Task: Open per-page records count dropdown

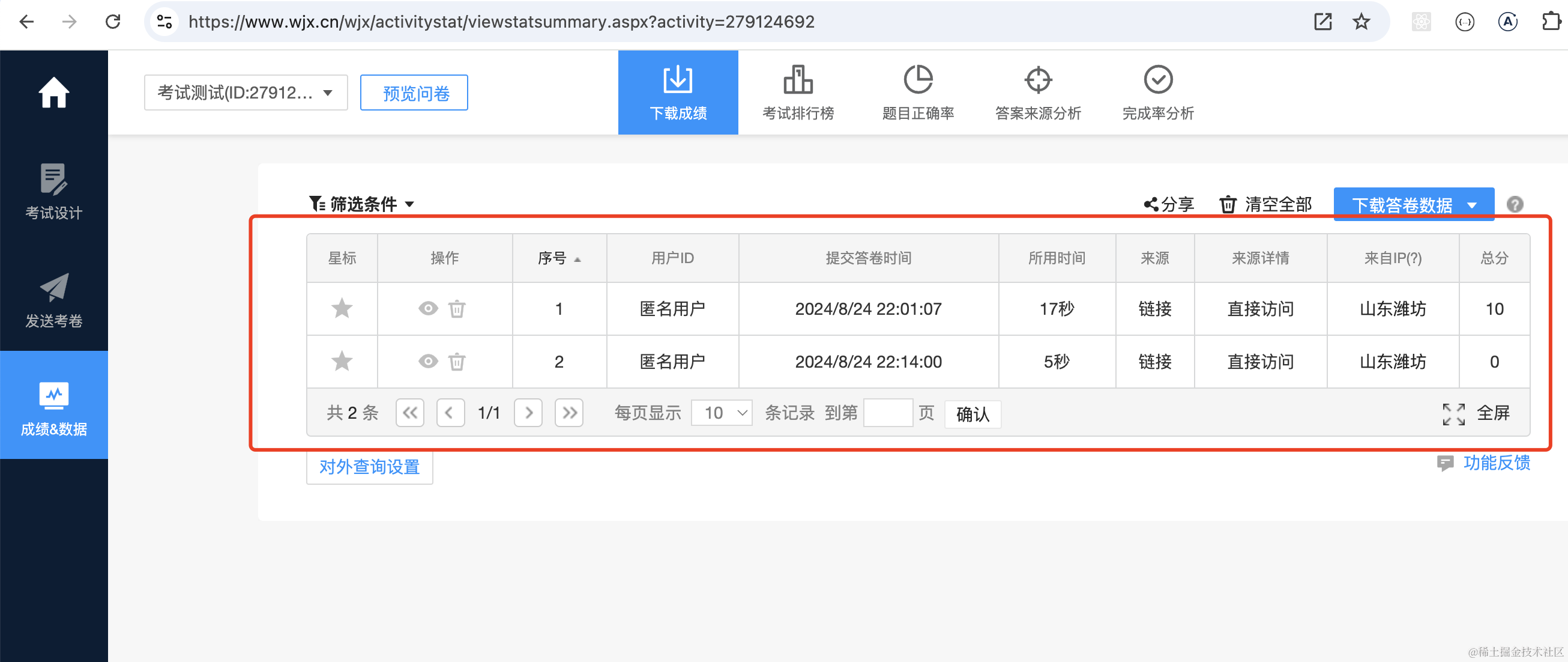Action: pos(722,413)
